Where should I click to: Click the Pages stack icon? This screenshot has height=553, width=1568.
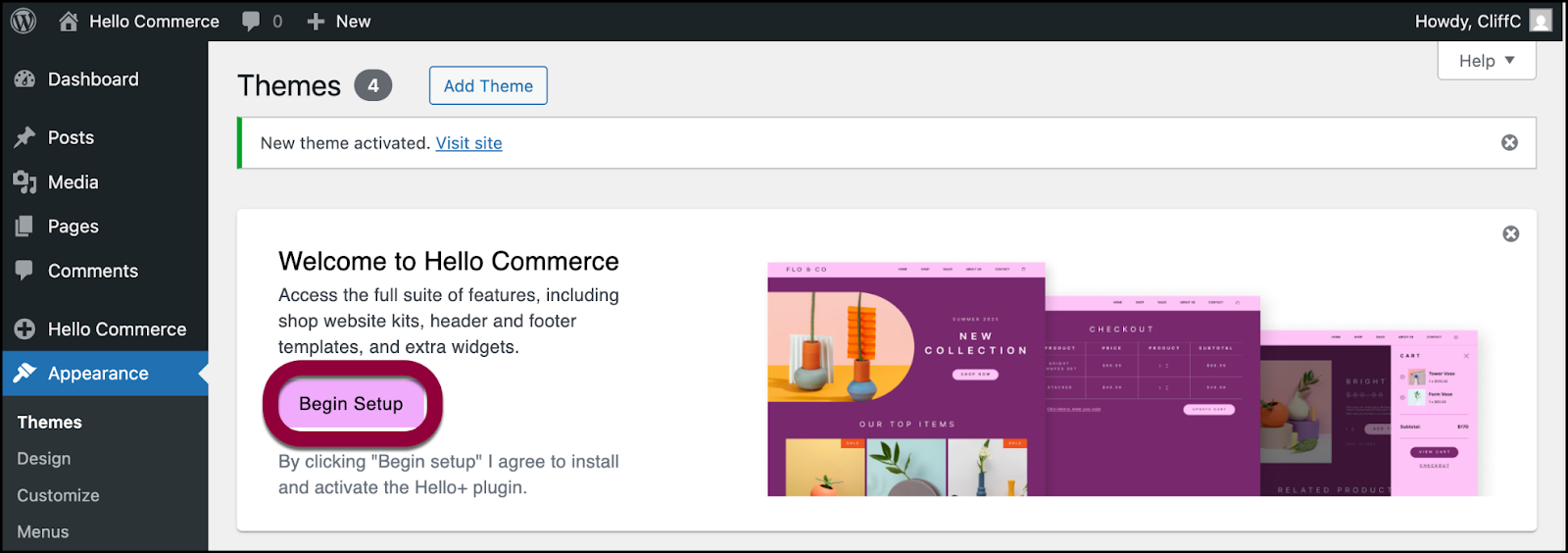tap(24, 226)
